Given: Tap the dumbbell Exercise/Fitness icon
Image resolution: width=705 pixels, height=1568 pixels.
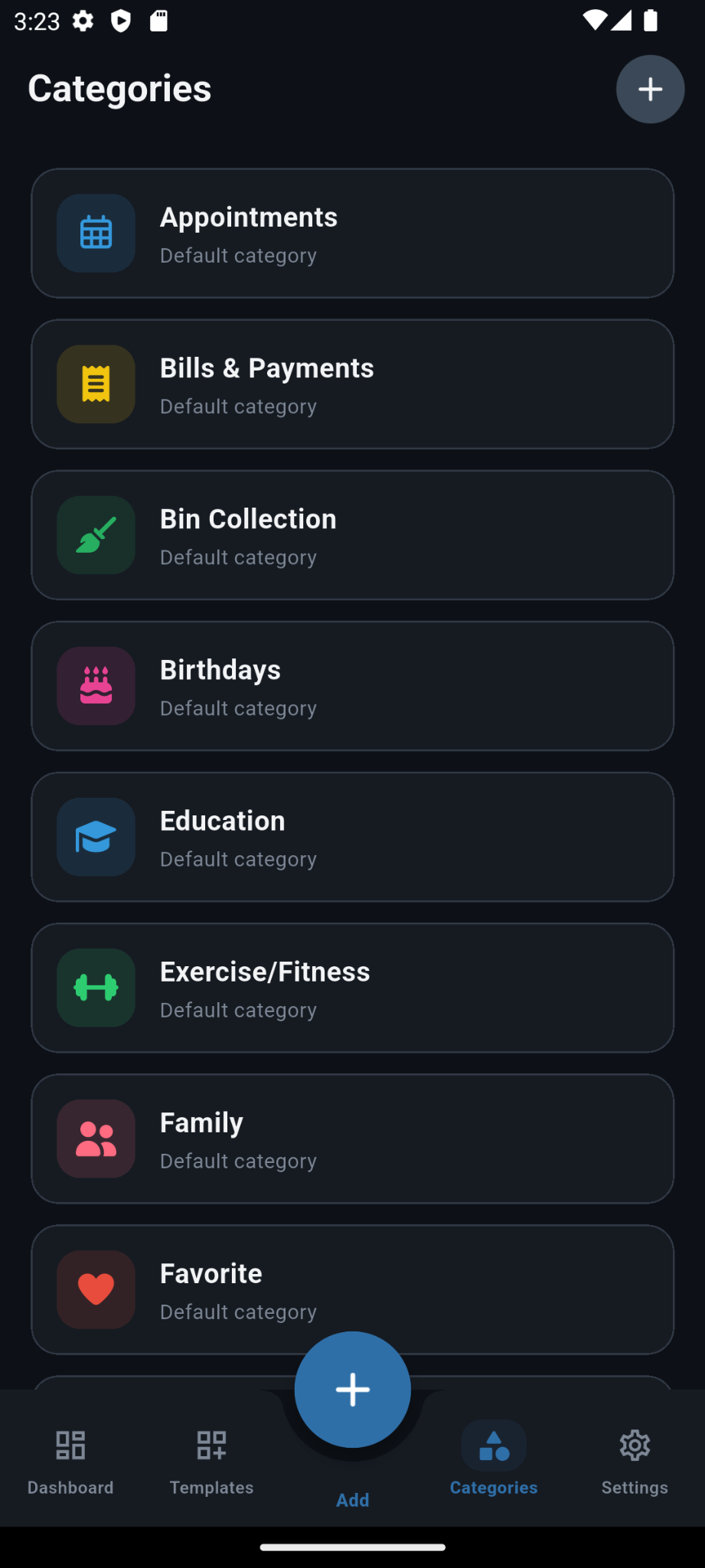Looking at the screenshot, I should pos(96,987).
